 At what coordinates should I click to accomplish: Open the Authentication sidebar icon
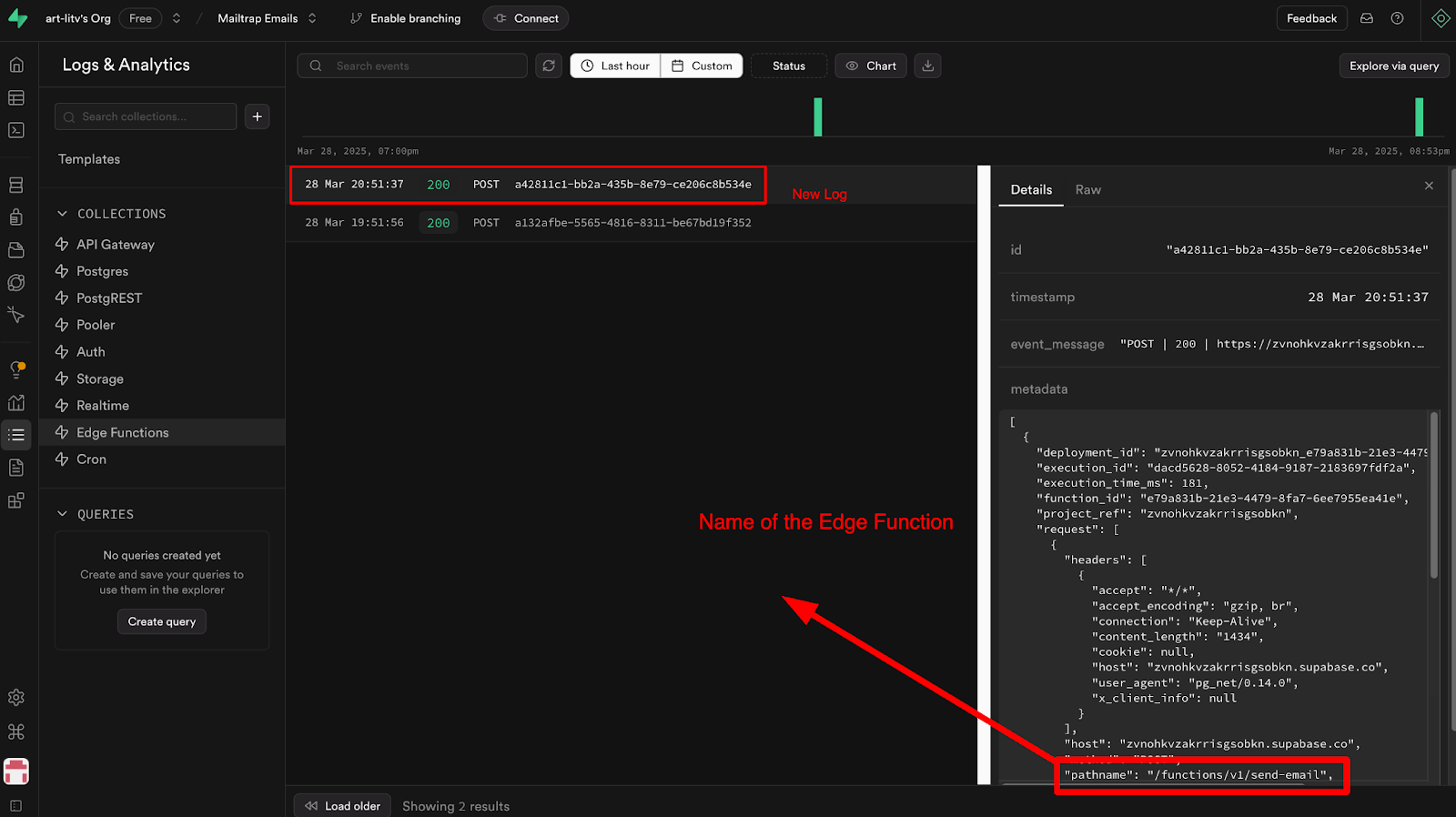click(x=16, y=217)
